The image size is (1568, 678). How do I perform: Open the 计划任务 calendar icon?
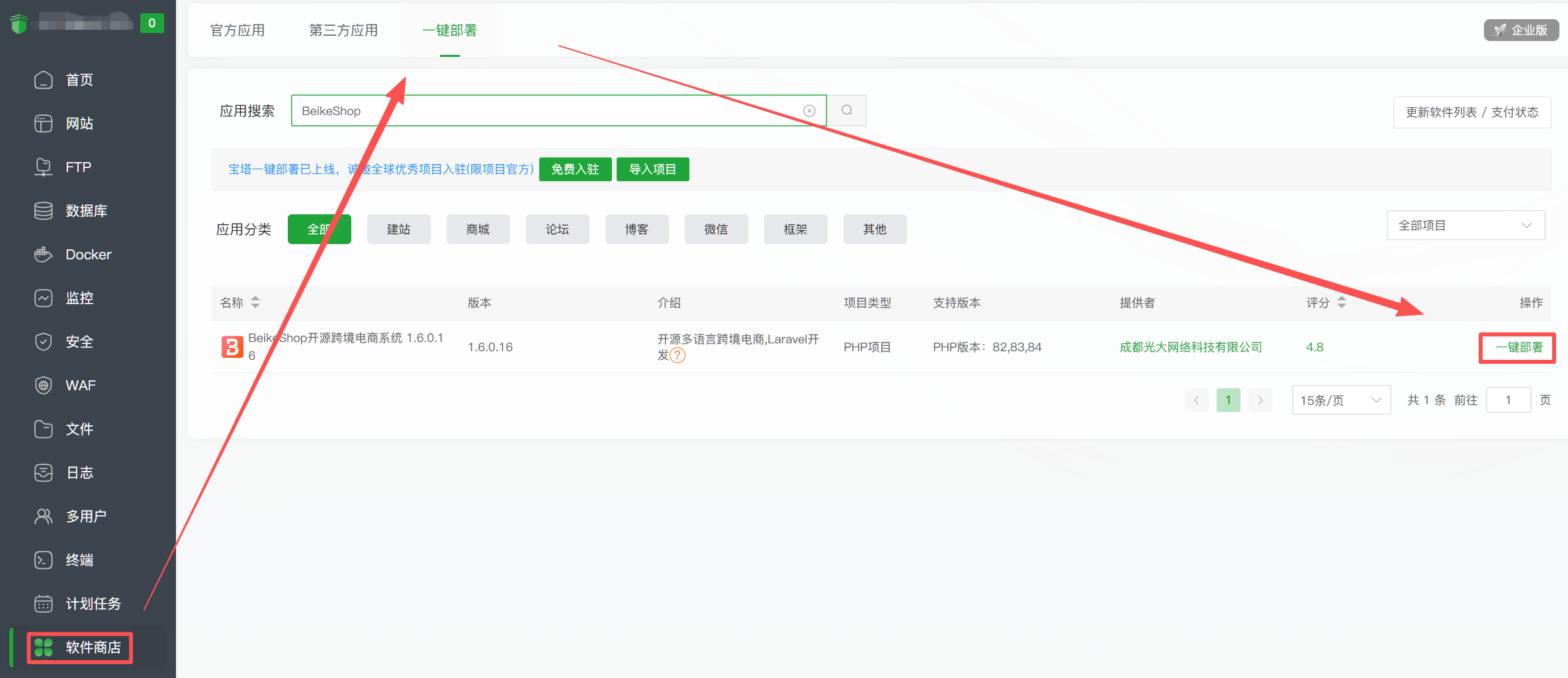coord(44,604)
